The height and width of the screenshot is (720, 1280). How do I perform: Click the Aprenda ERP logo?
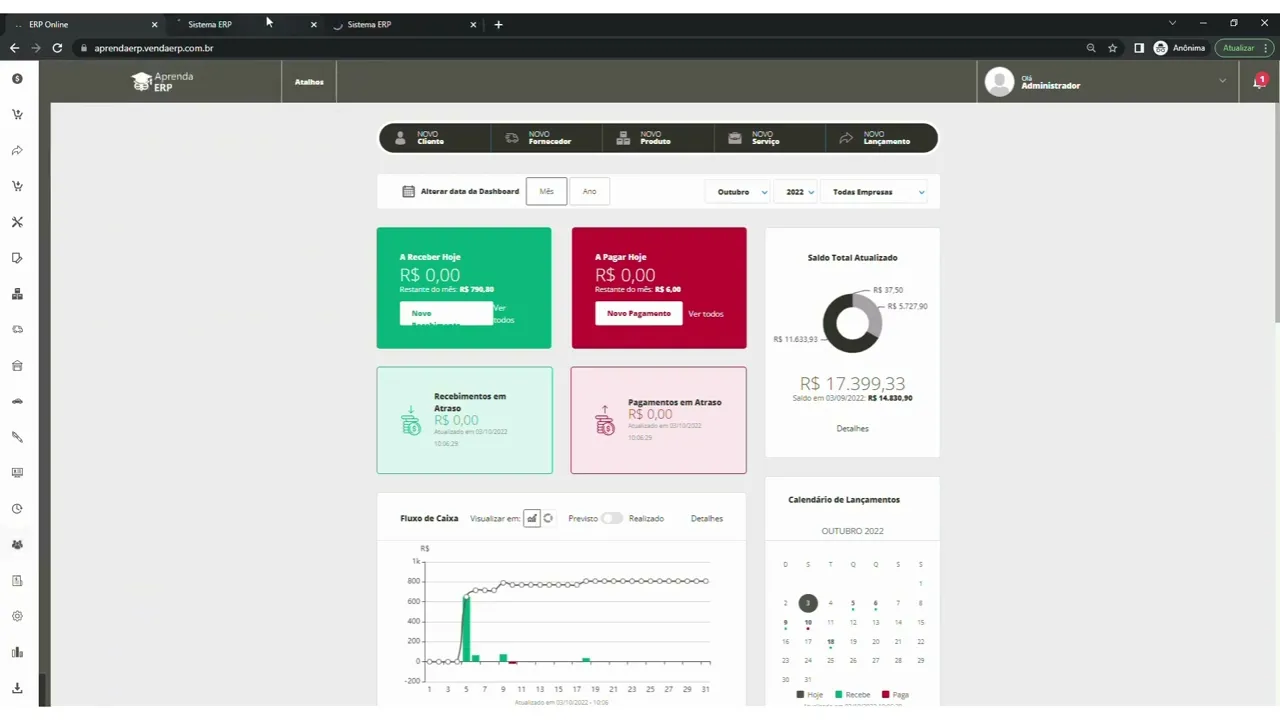pyautogui.click(x=162, y=82)
